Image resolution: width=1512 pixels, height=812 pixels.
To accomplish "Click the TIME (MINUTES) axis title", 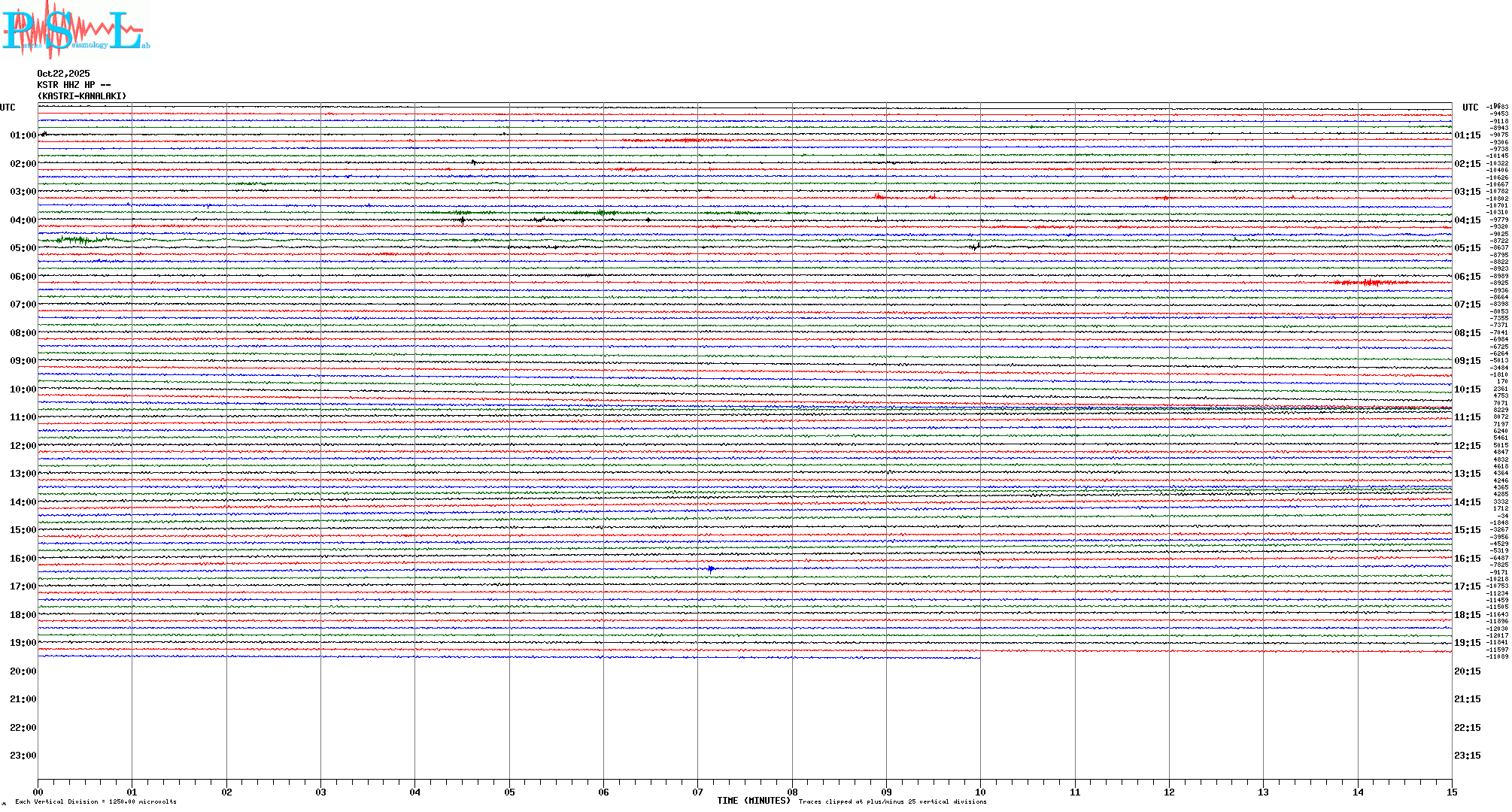I will click(753, 801).
